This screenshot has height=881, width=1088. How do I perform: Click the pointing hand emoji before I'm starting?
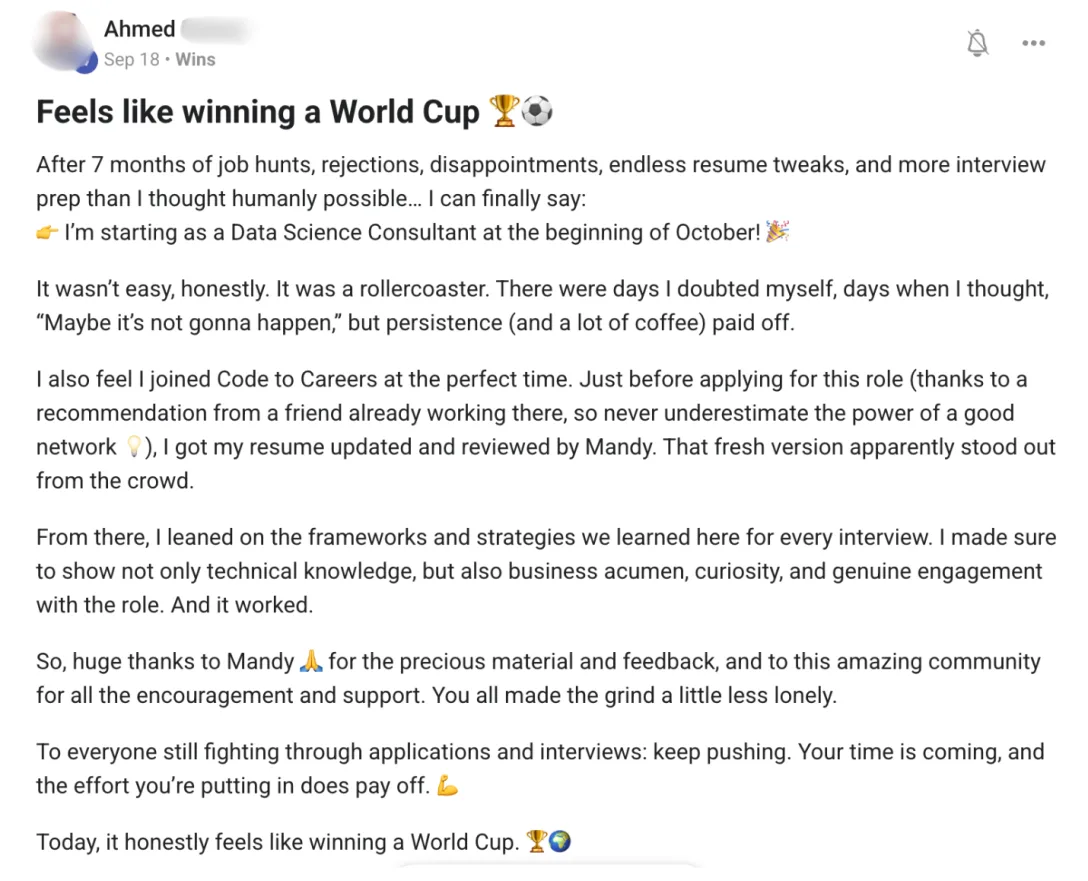(x=47, y=232)
